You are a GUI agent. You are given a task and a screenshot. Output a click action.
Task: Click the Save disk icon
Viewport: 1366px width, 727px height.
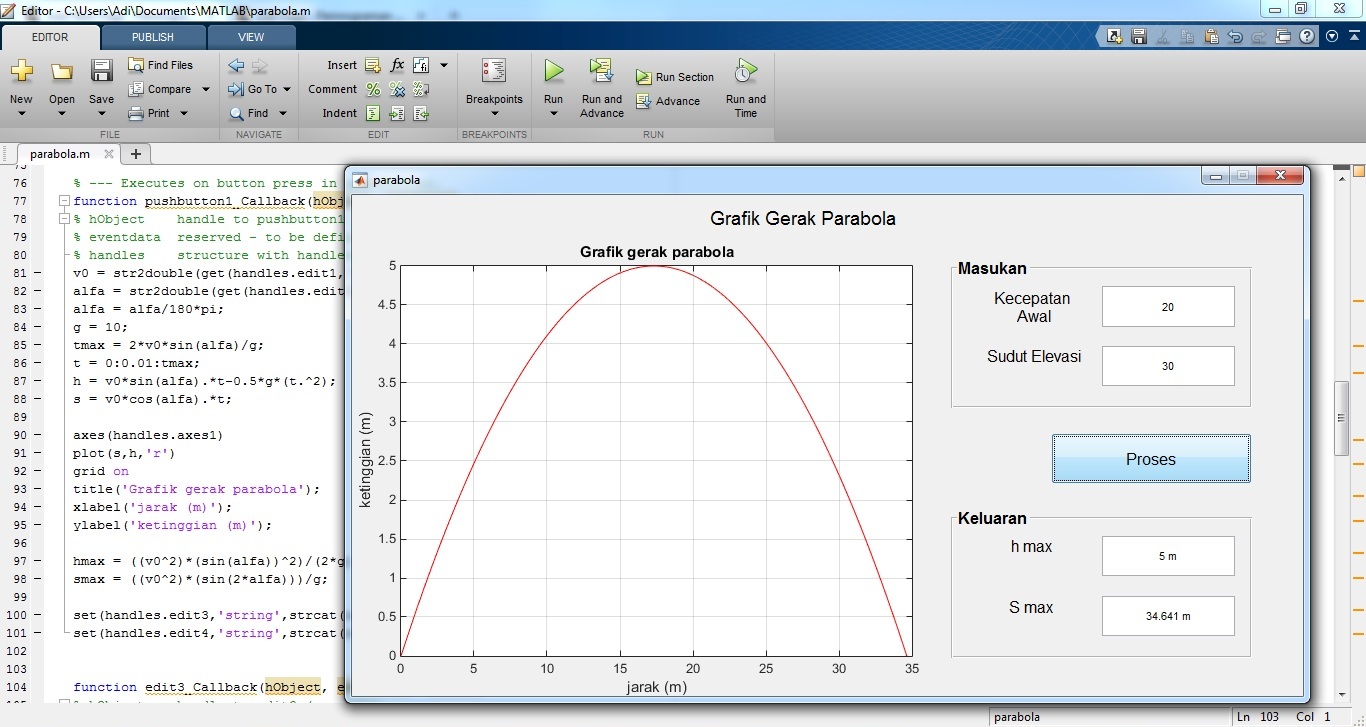point(101,71)
